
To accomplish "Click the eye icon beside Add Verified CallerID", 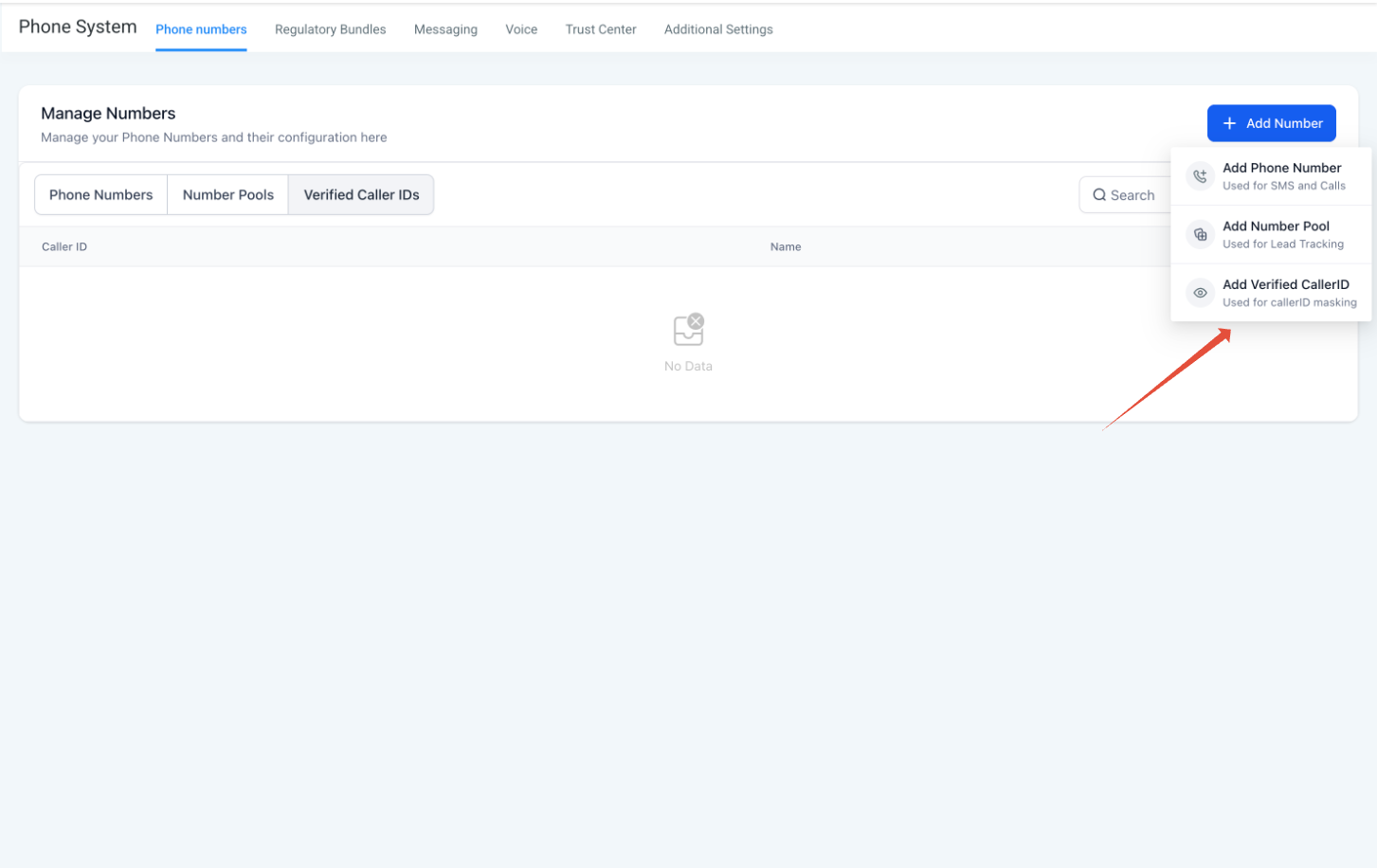I will [1200, 293].
